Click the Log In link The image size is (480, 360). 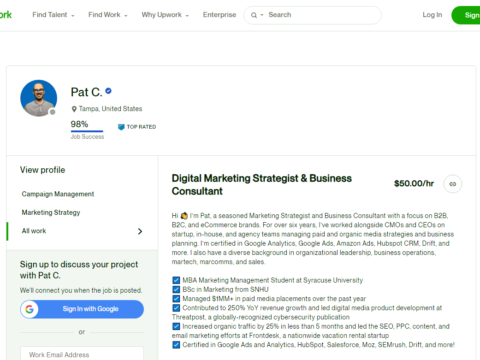coord(432,15)
